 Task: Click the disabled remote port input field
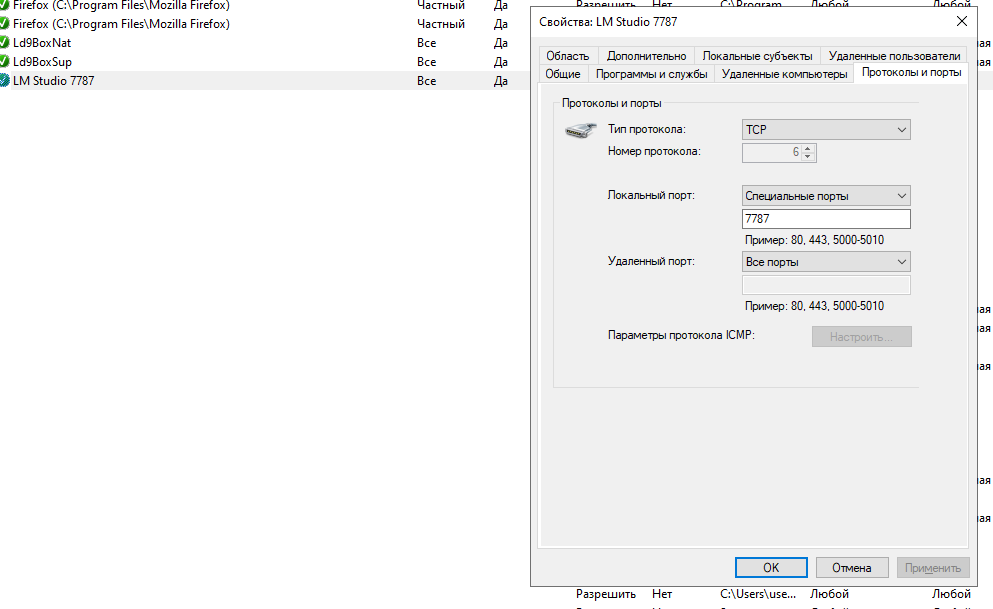coord(826,285)
